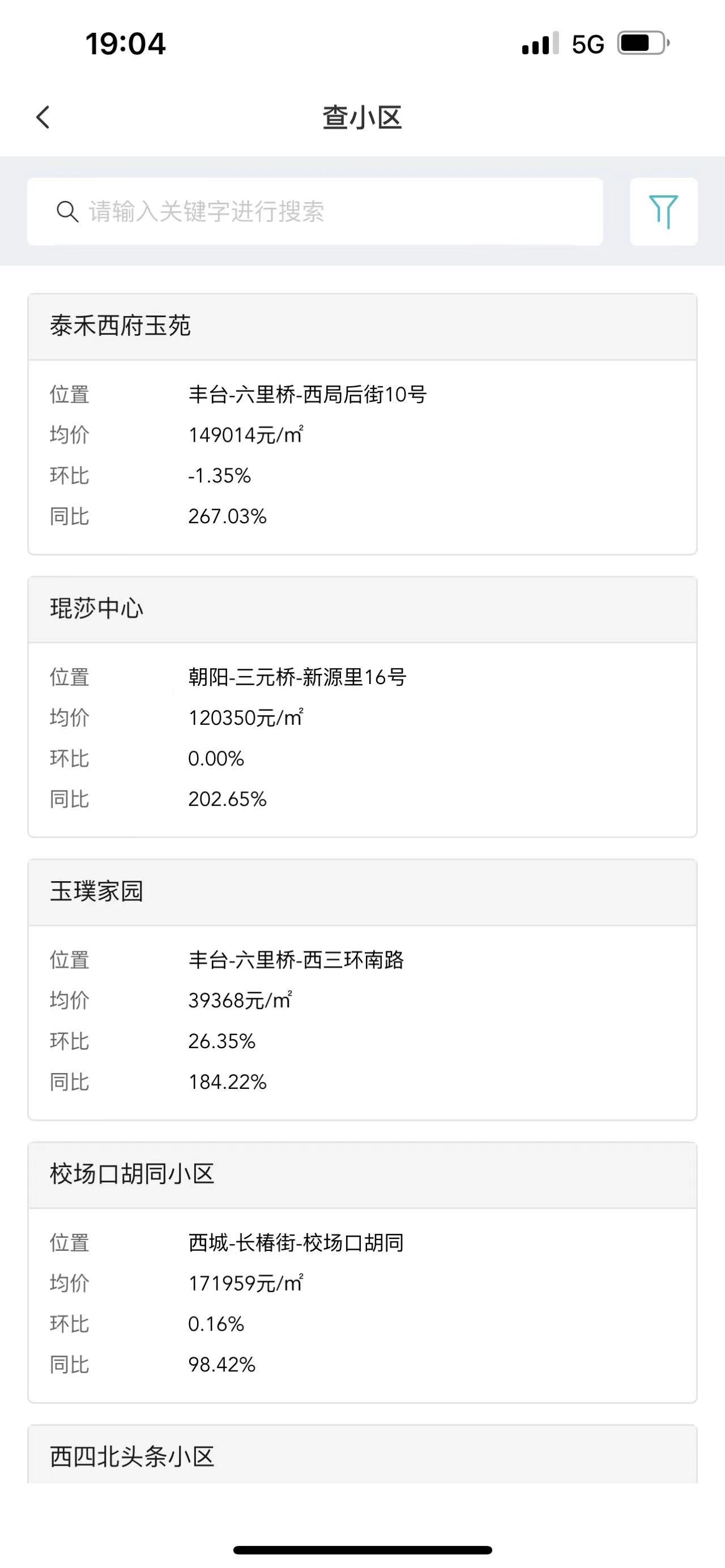Tap the cellular signal bars
The height and width of the screenshot is (1568, 725).
tap(540, 43)
